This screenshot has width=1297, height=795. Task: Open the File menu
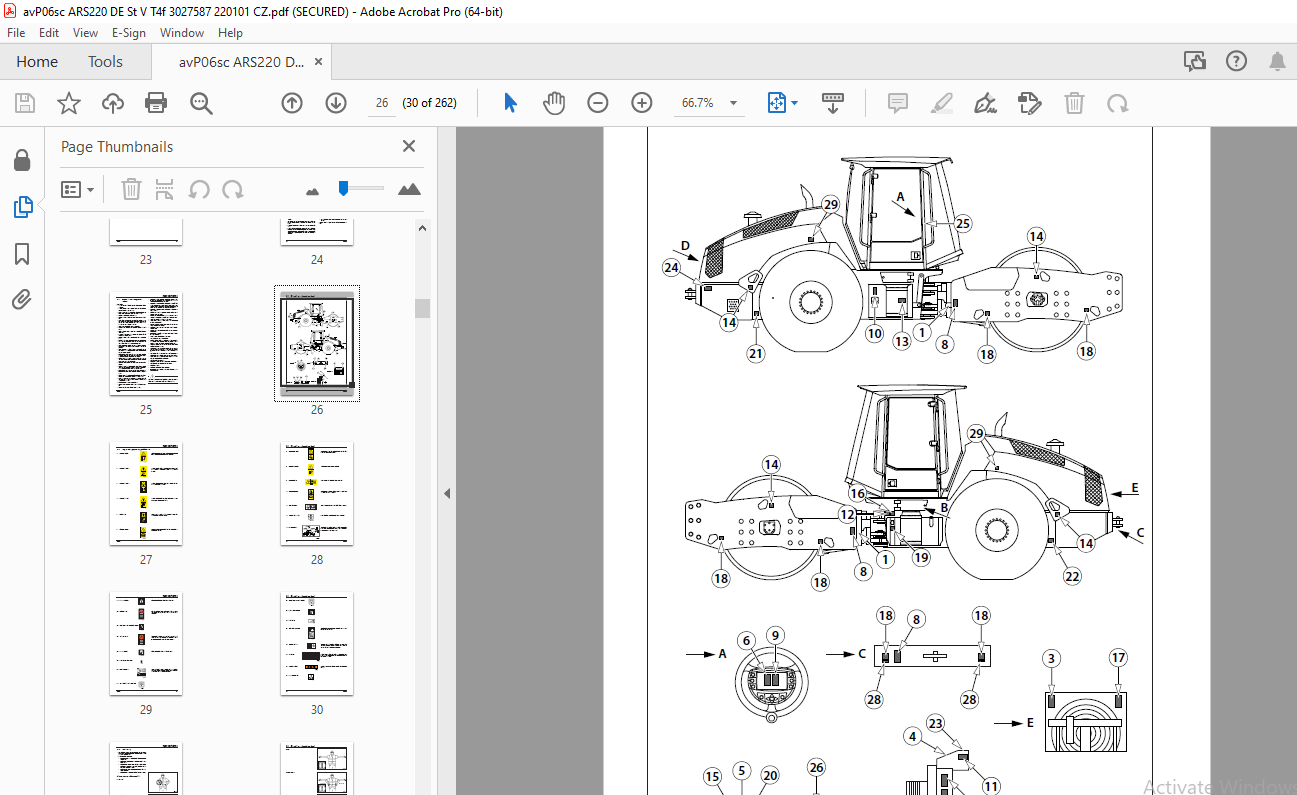(16, 33)
